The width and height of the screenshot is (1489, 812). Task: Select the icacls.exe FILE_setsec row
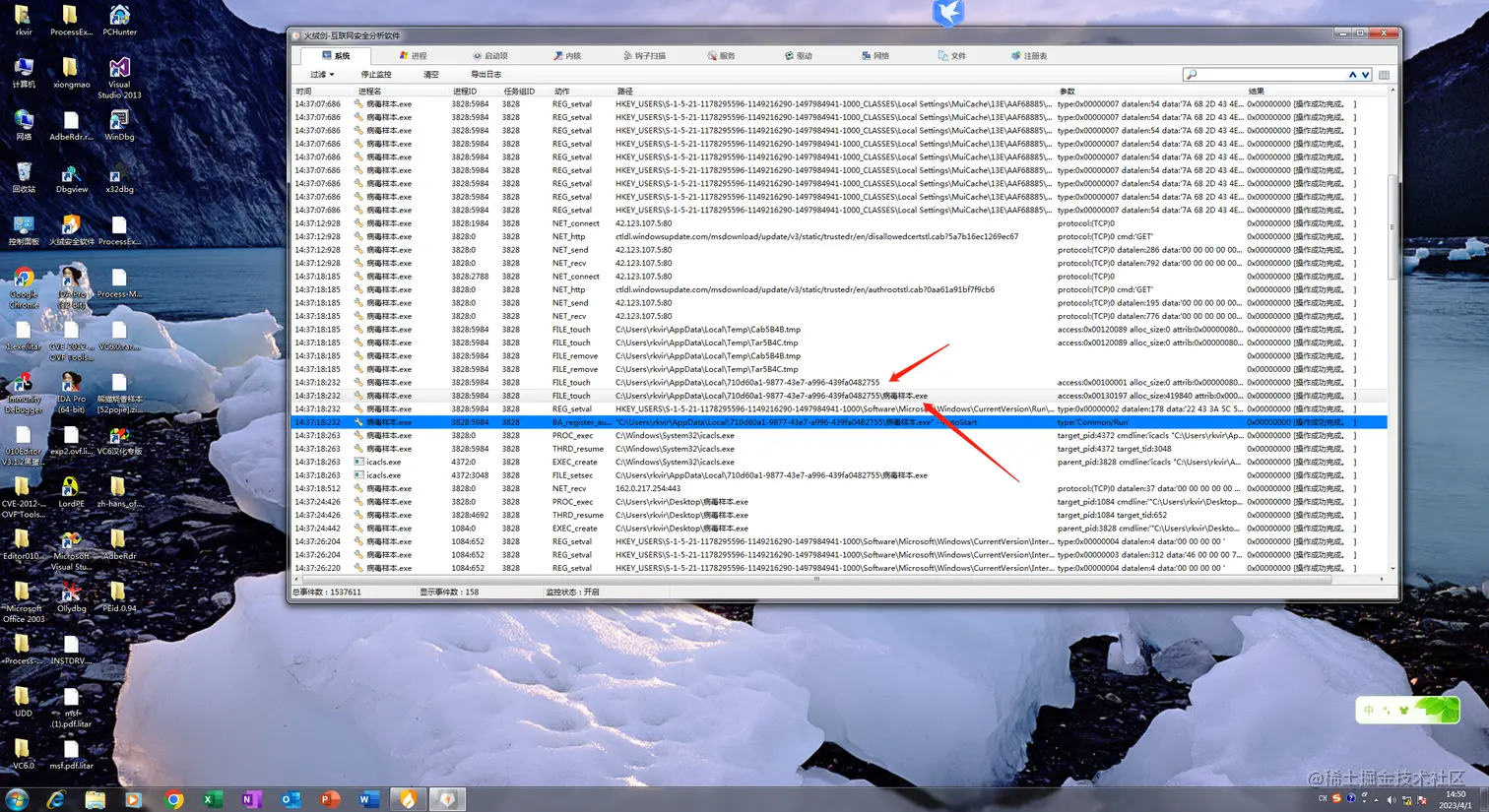tap(840, 475)
